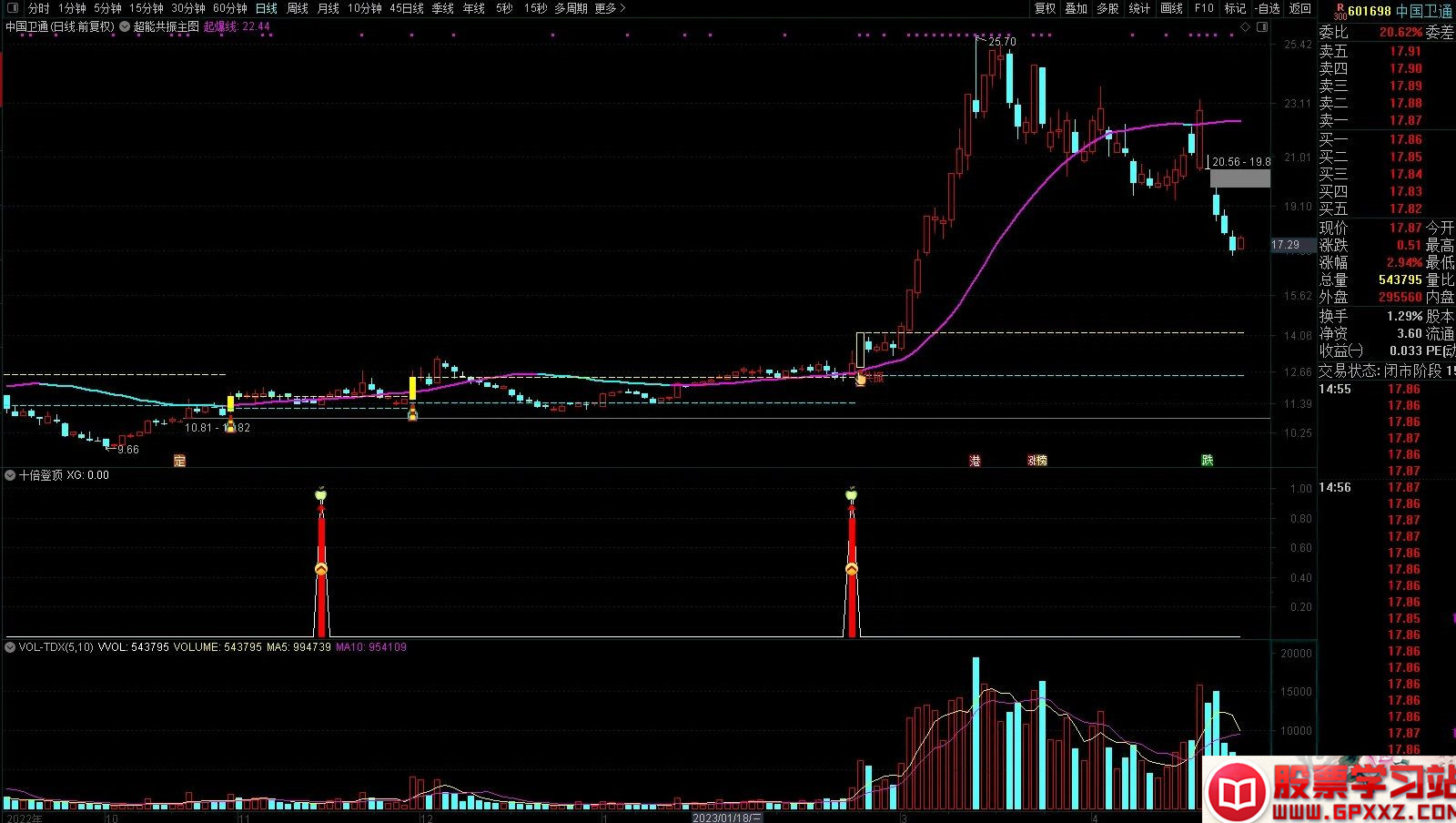1456x823 pixels.
Task: Click the 委比 20.62% value
Action: point(1400,32)
